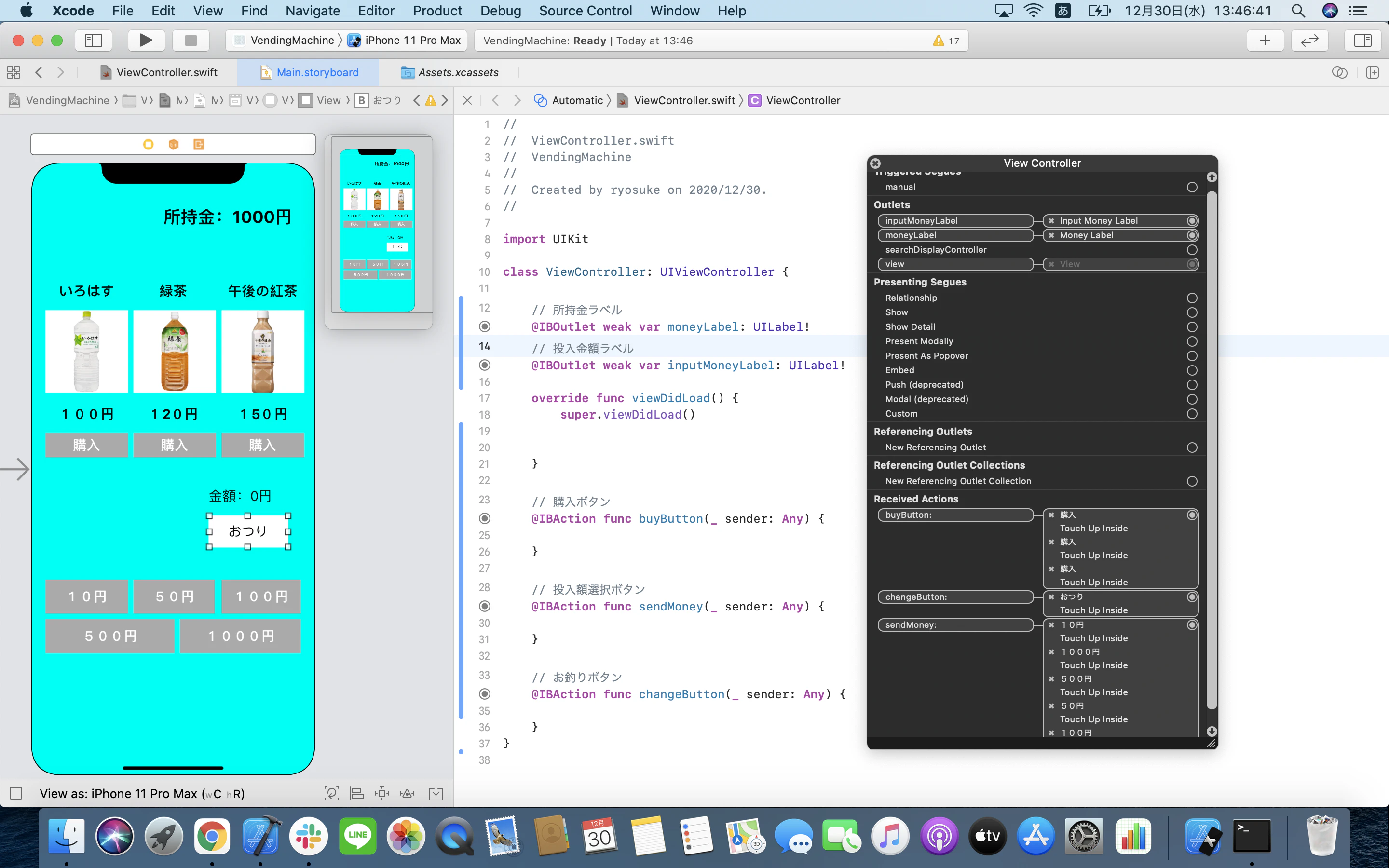This screenshot has width=1389, height=868.
Task: Click buyButton action connection circle in gutter
Action: click(x=484, y=518)
